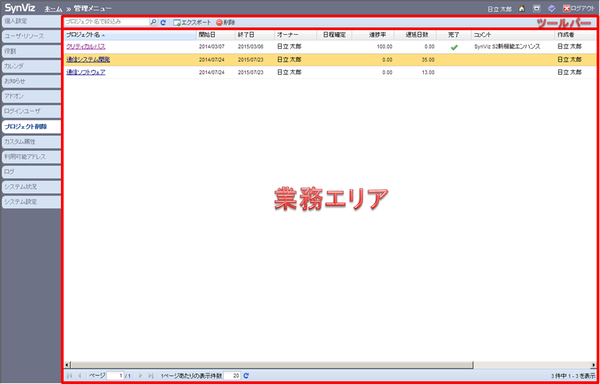Screen dimensions: 600x384
Task: Click the pager refresh icon
Action: 246,376
